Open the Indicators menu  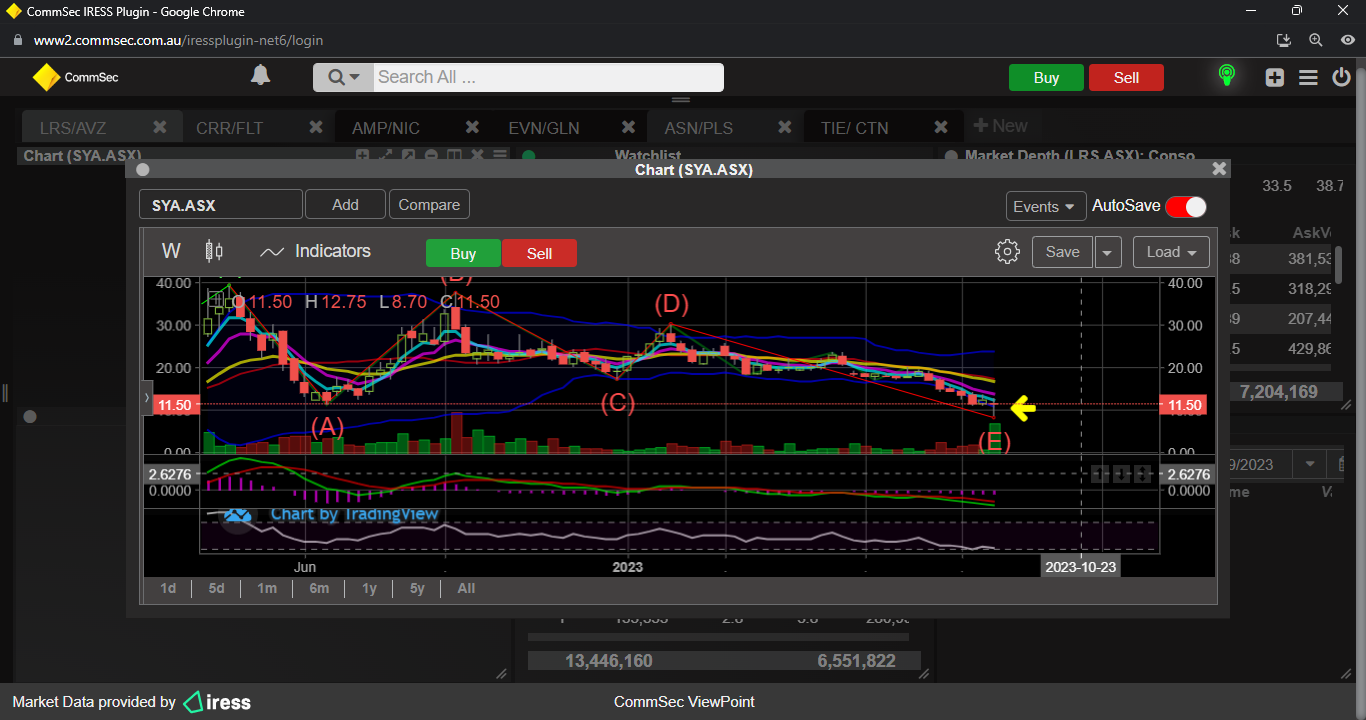[x=315, y=251]
